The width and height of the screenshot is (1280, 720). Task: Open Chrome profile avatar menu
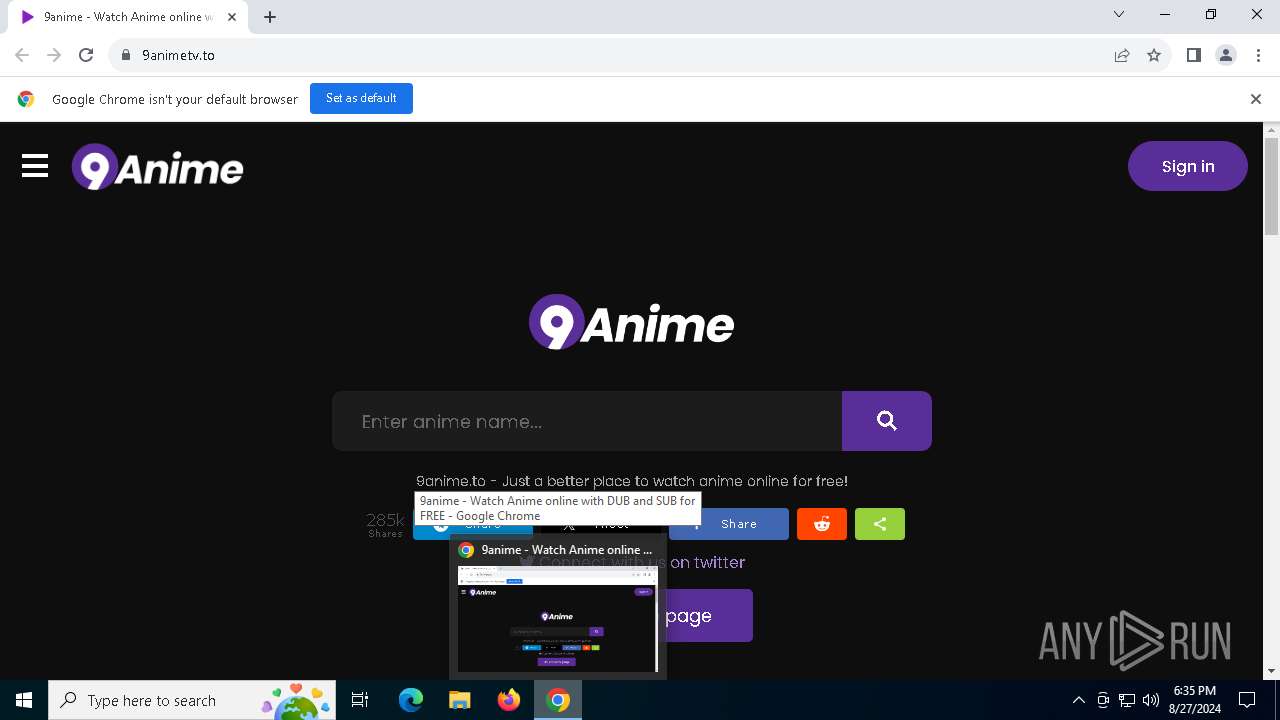tap(1226, 55)
